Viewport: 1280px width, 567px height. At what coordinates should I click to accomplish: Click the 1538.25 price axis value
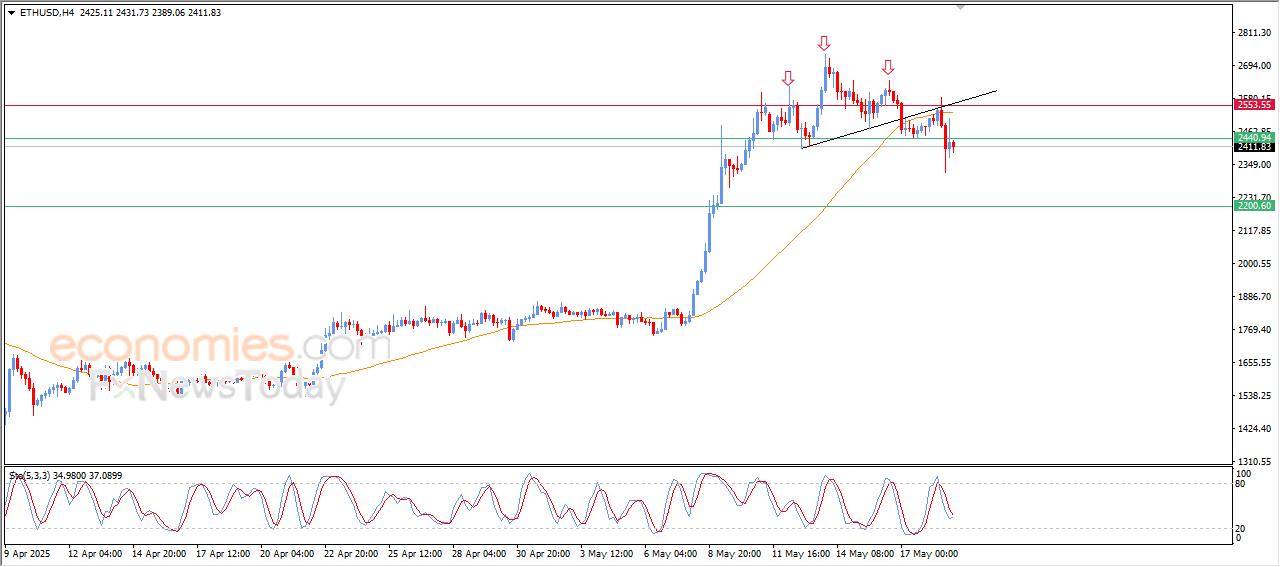click(1254, 396)
